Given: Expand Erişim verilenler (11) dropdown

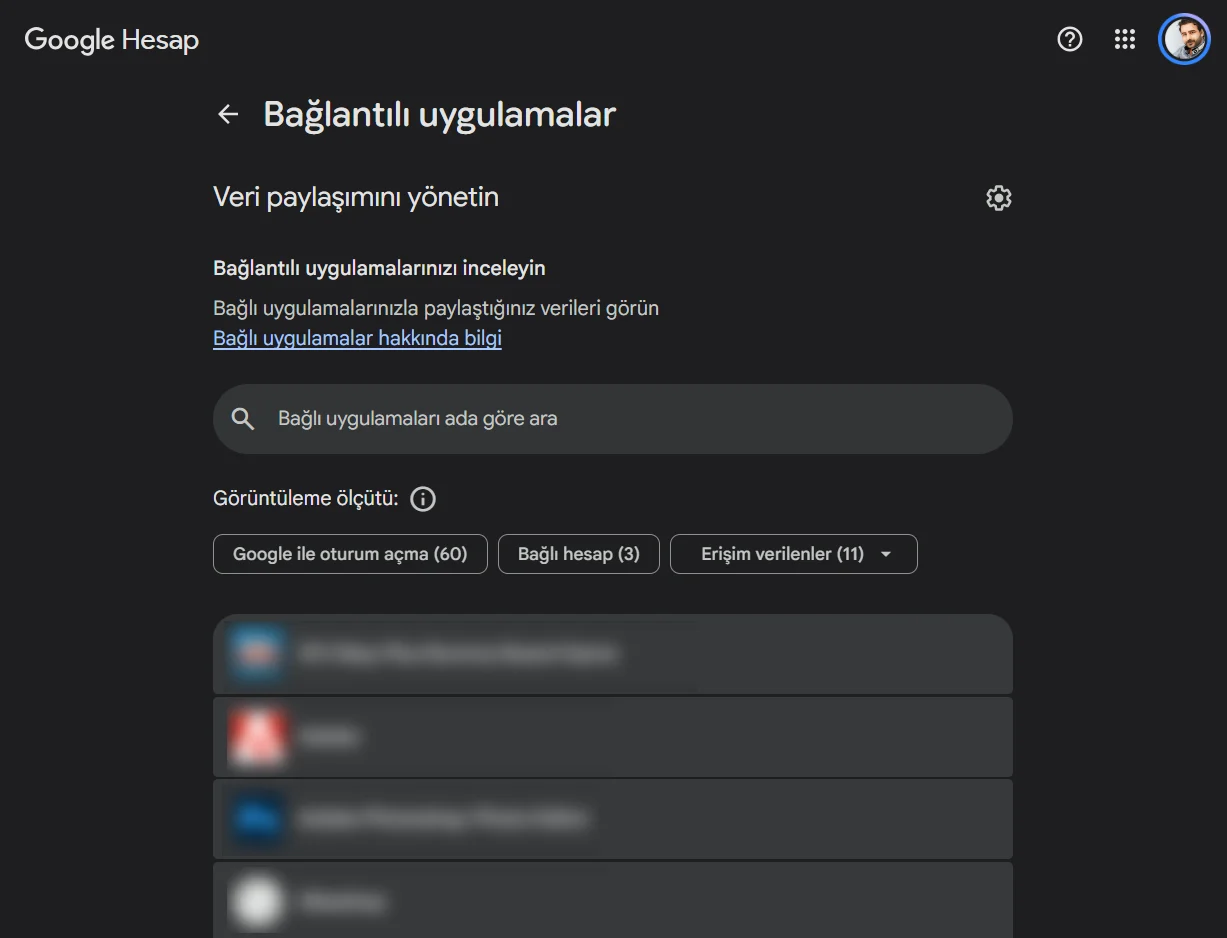Looking at the screenshot, I should pyautogui.click(x=794, y=554).
